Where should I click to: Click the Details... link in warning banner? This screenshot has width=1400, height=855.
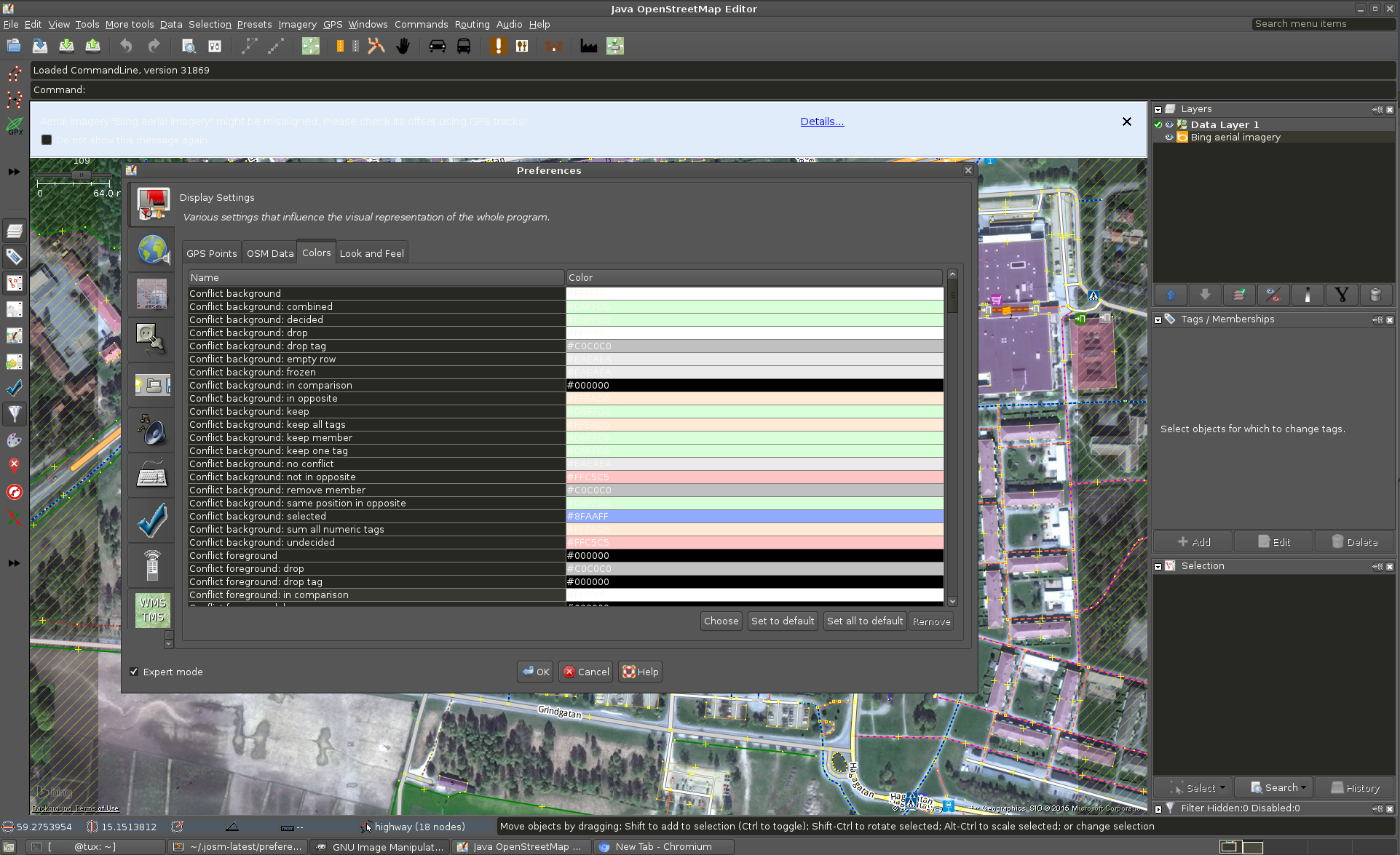click(x=821, y=121)
